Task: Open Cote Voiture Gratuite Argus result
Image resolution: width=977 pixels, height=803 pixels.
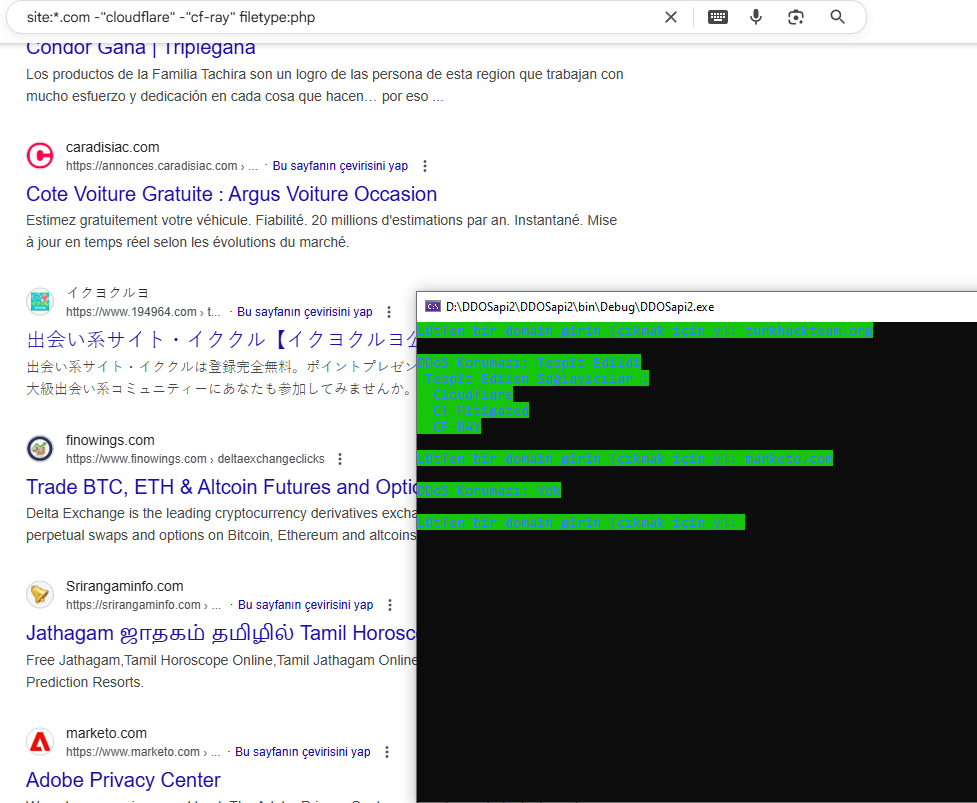Action: [231, 194]
